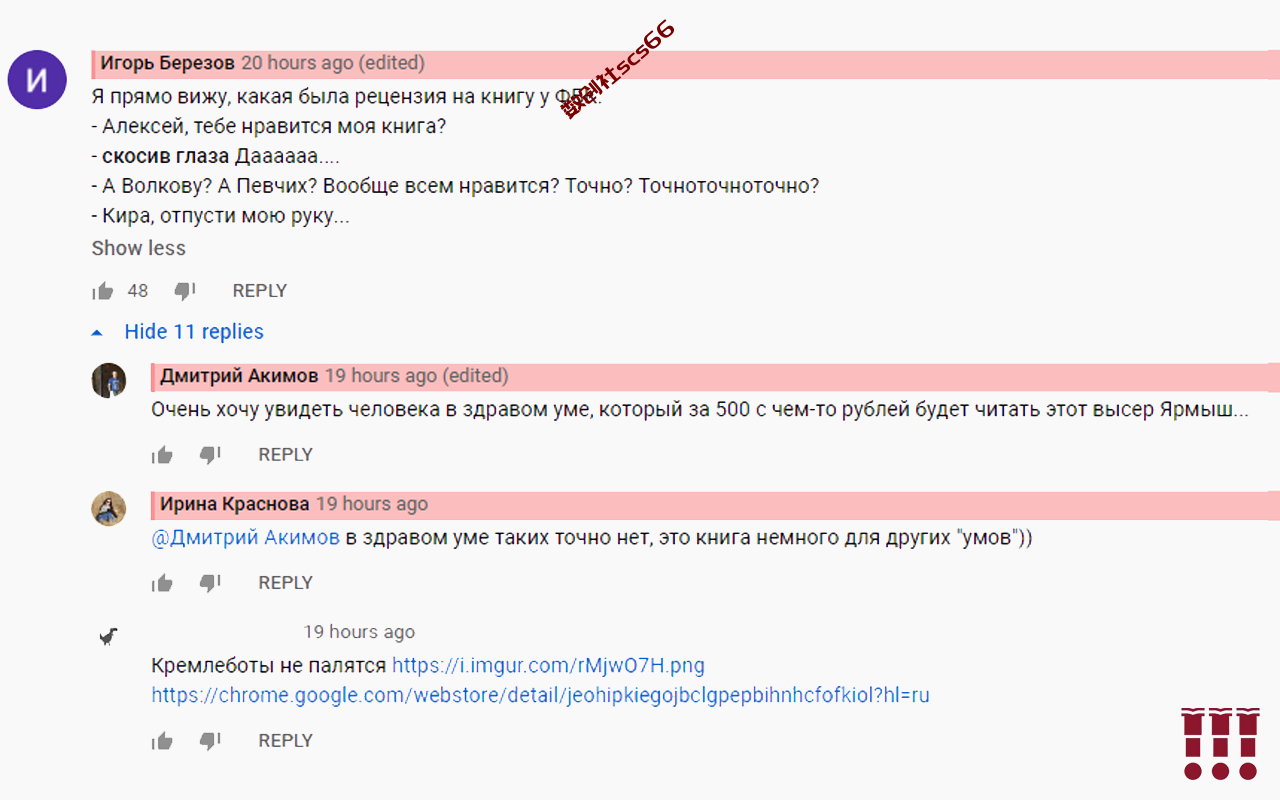Like Игорь Березов's comment with thumbs up
The image size is (1280, 800).
pos(103,291)
